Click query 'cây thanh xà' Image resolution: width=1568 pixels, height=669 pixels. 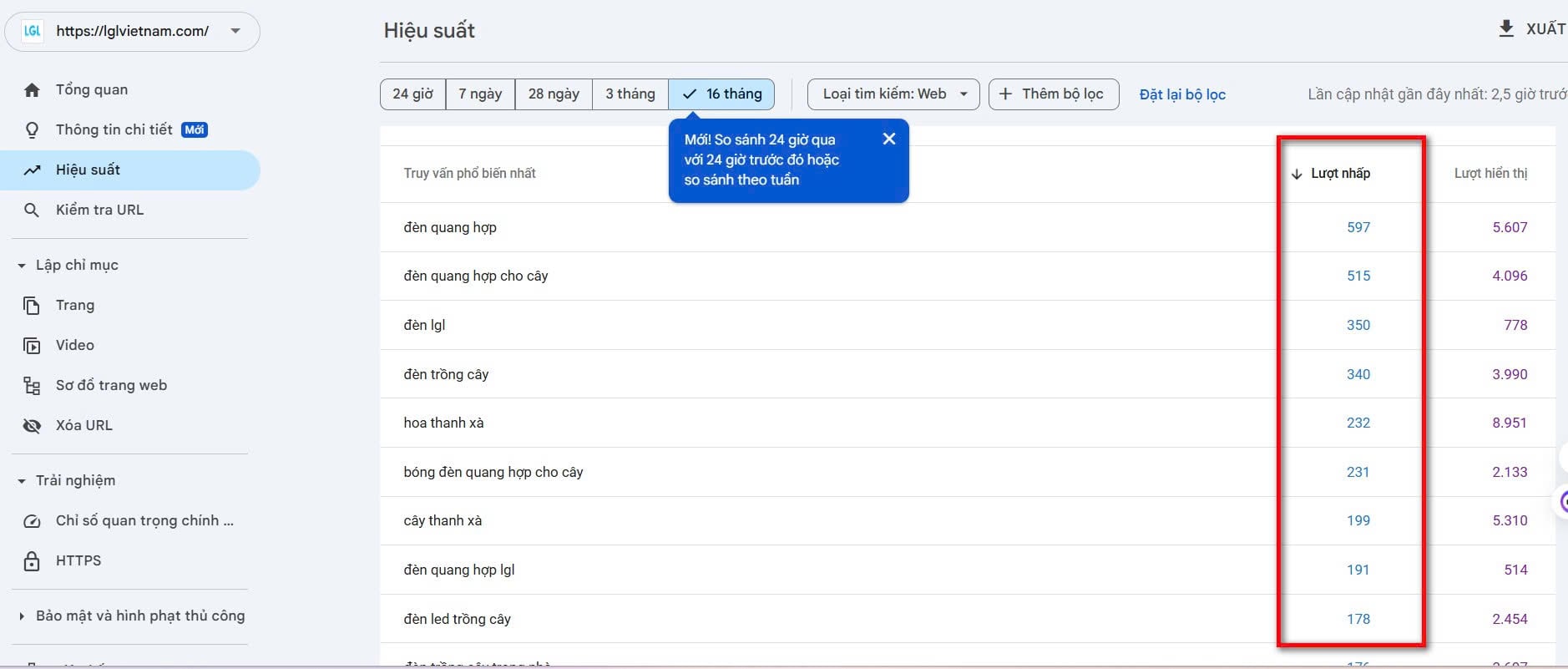[x=443, y=520]
